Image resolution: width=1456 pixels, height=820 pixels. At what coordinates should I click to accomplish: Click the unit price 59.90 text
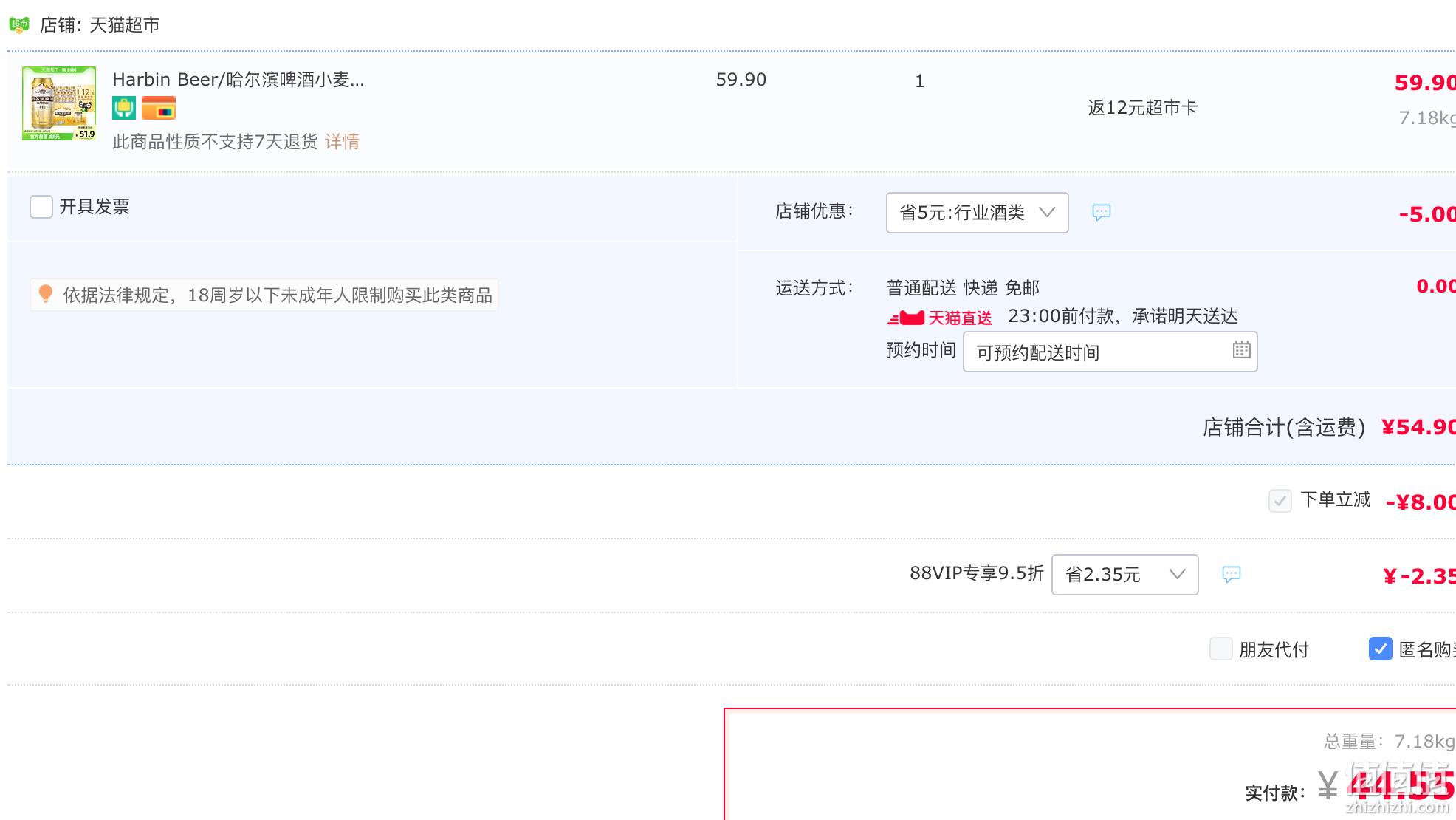(741, 80)
